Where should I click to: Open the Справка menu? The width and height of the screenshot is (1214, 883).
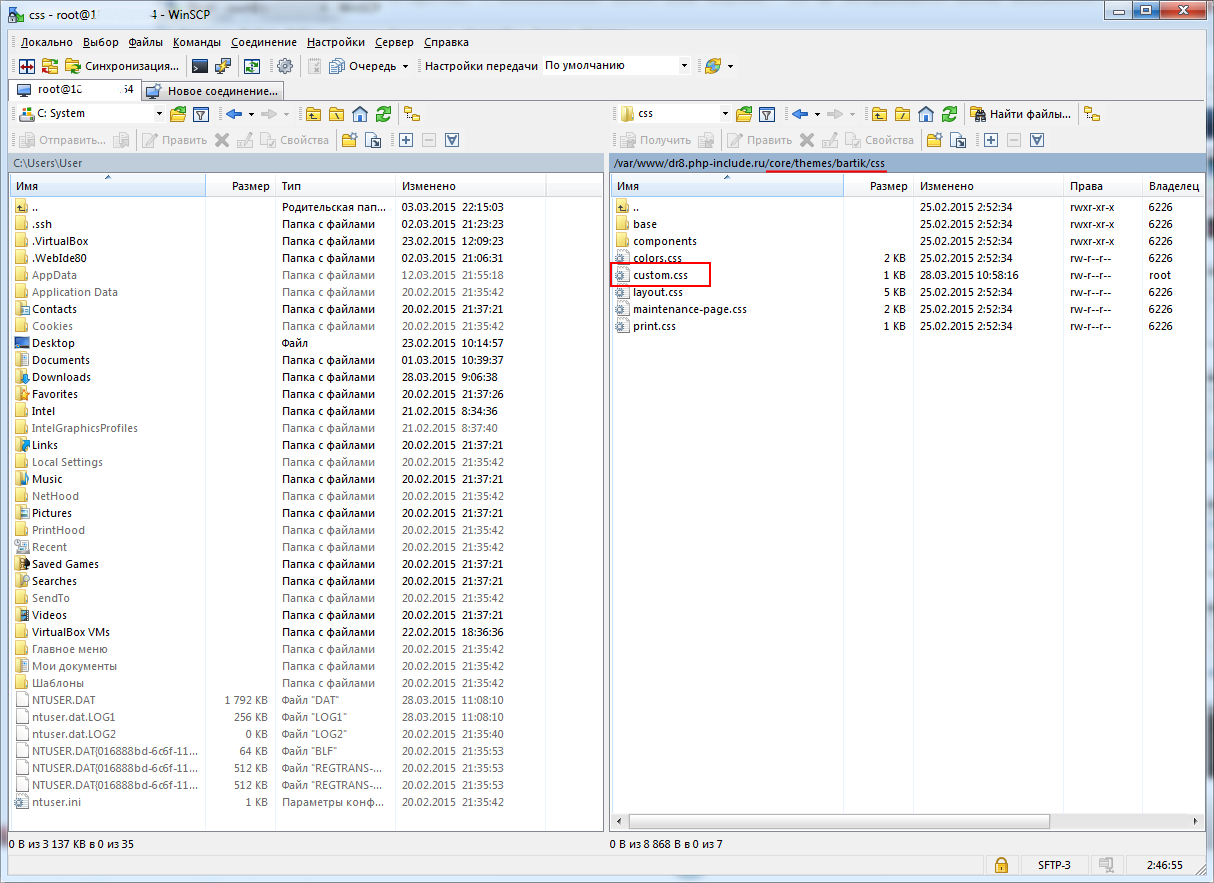pyautogui.click(x=446, y=42)
